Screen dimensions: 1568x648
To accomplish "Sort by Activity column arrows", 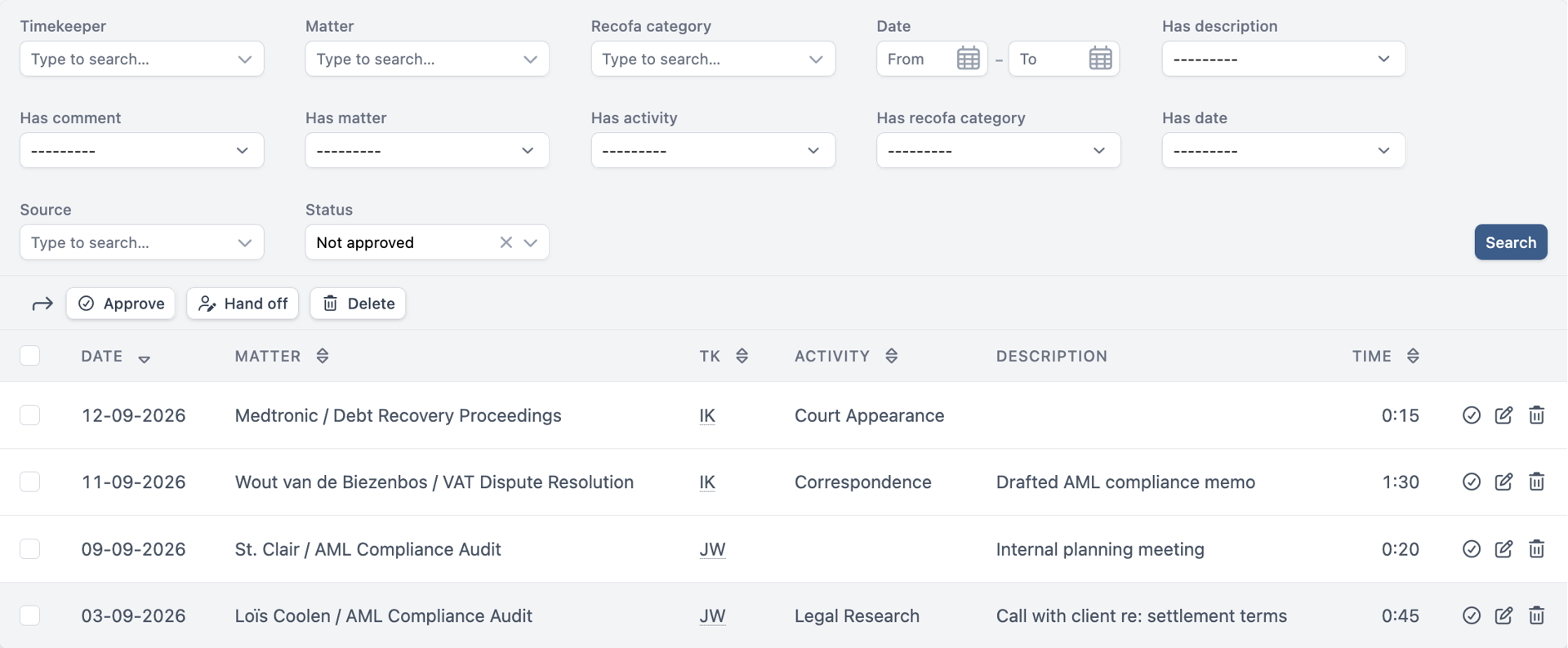I will (x=891, y=356).
